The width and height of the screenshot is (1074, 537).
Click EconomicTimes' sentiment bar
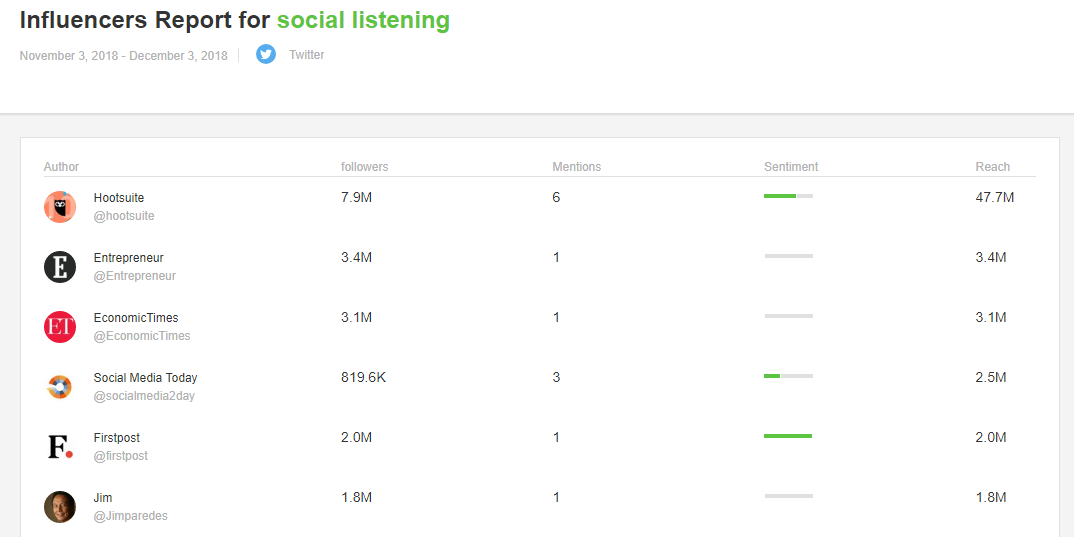[788, 316]
